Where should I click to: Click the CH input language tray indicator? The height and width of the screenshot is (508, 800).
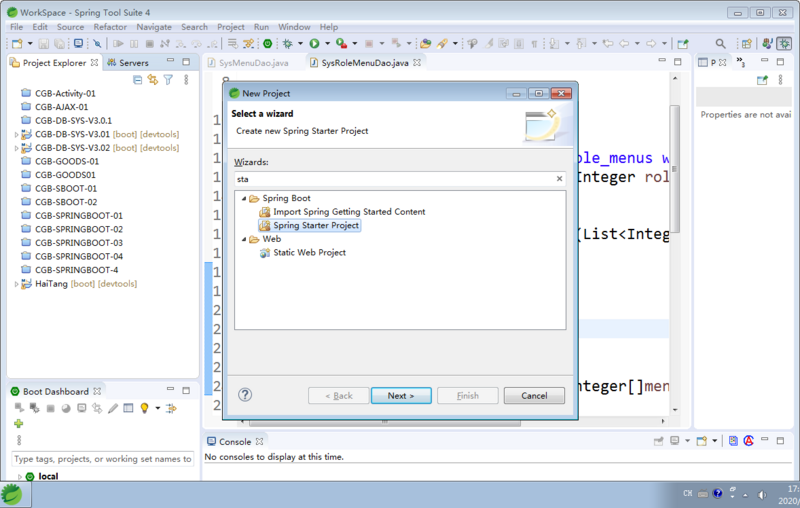(688, 493)
